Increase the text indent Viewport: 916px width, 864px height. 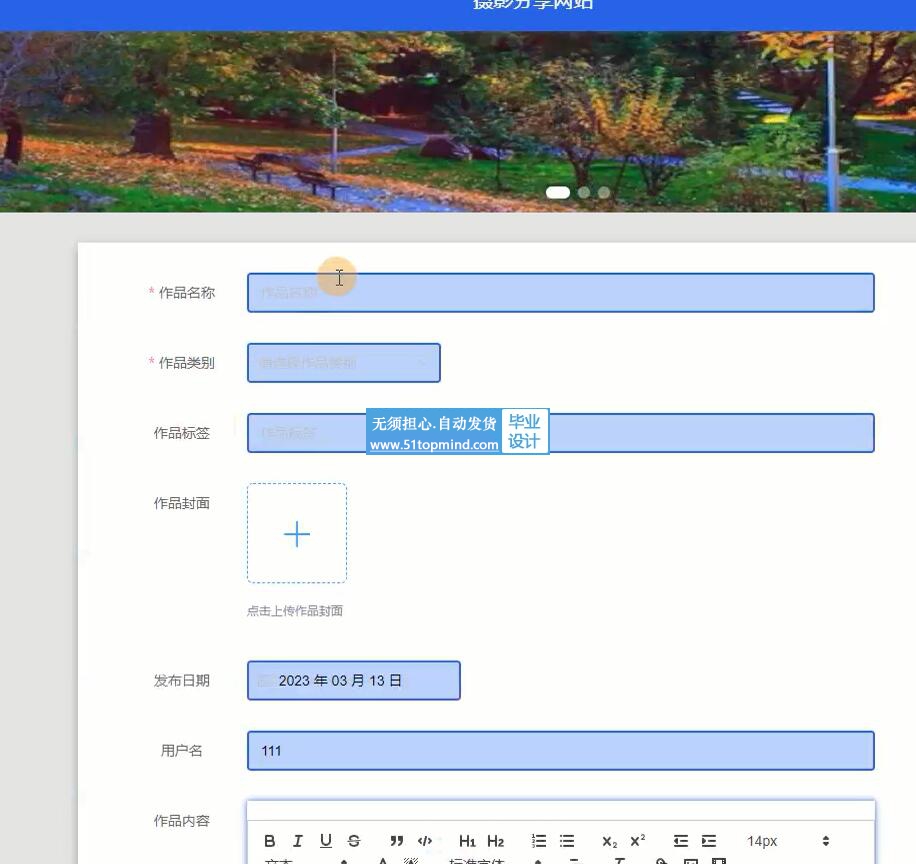click(x=709, y=841)
